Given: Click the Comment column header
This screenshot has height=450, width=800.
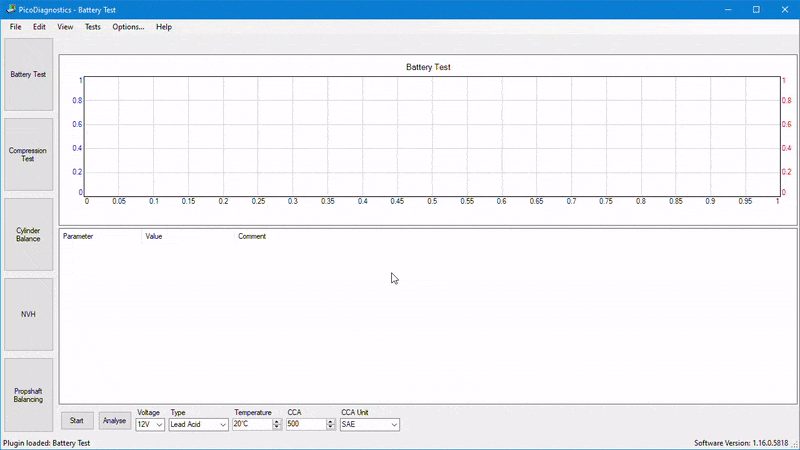Looking at the screenshot, I should pyautogui.click(x=252, y=236).
